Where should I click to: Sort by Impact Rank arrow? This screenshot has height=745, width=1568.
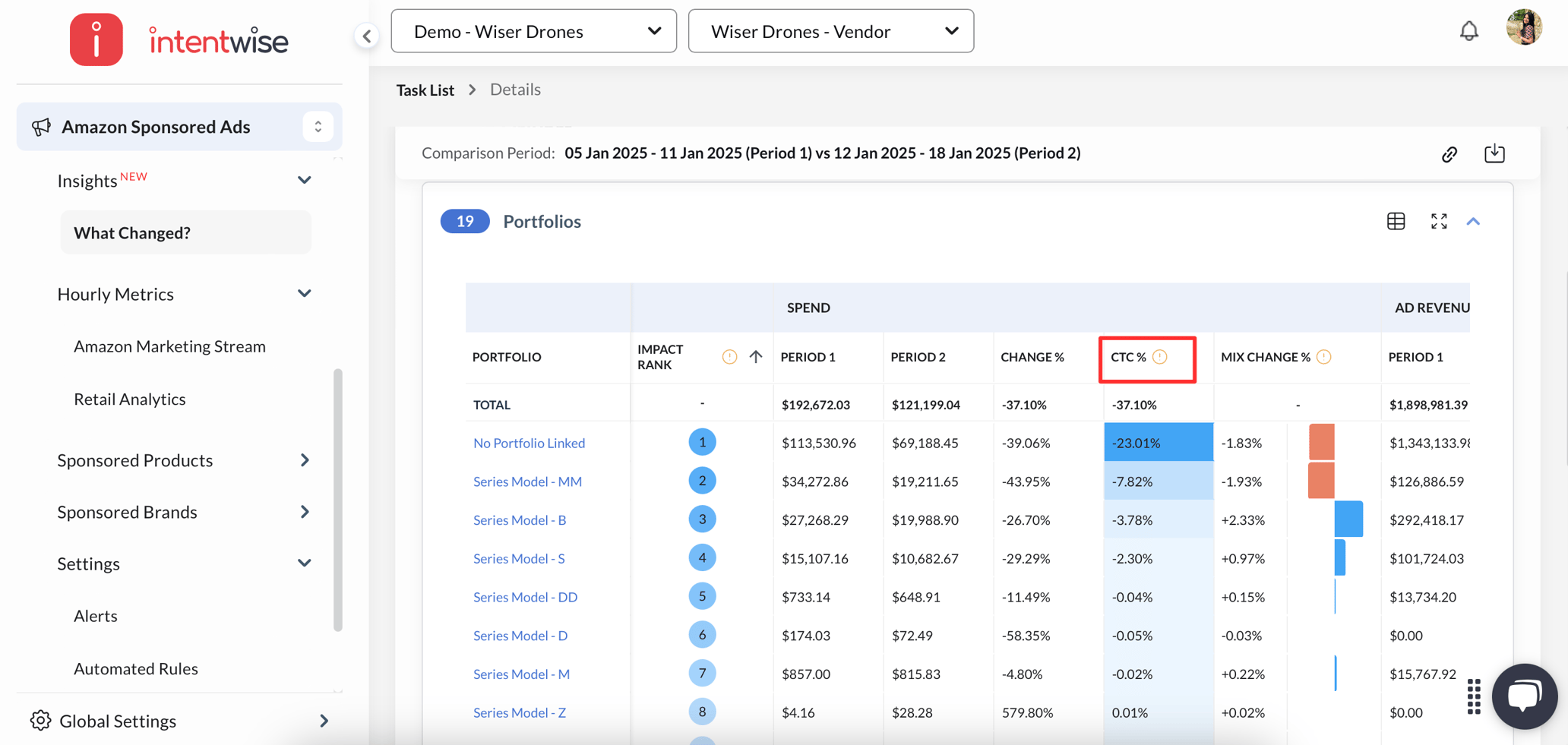756,357
